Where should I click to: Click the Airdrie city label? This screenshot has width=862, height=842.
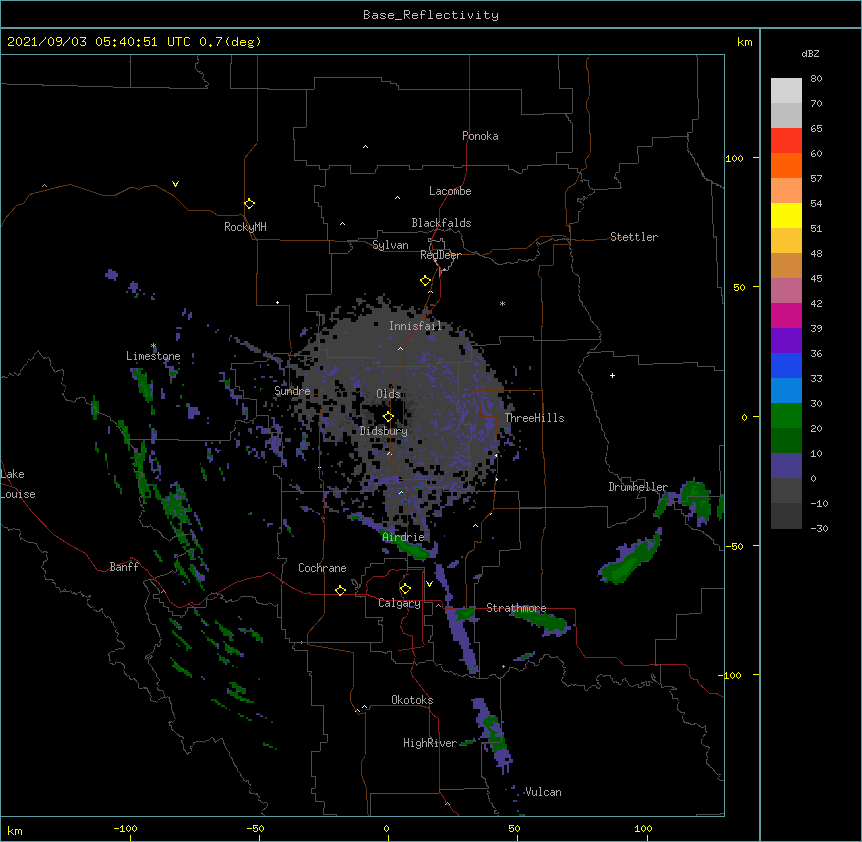(404, 537)
